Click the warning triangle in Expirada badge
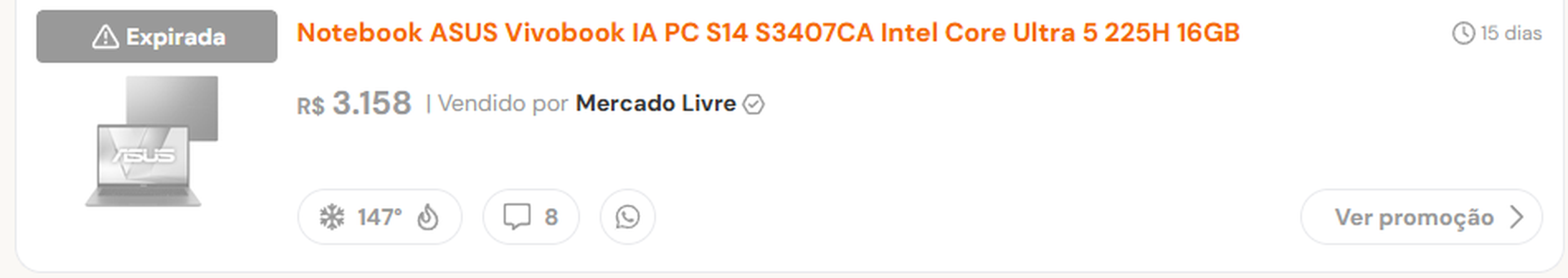 click(x=105, y=37)
